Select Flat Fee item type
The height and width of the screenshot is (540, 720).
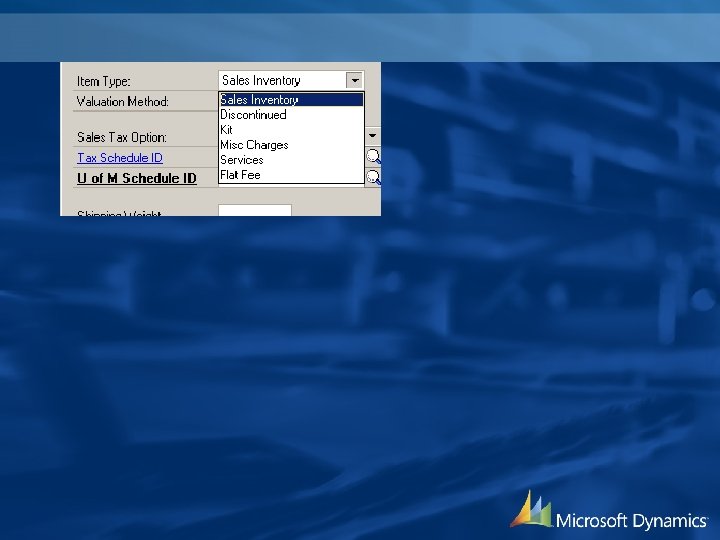[x=291, y=175]
